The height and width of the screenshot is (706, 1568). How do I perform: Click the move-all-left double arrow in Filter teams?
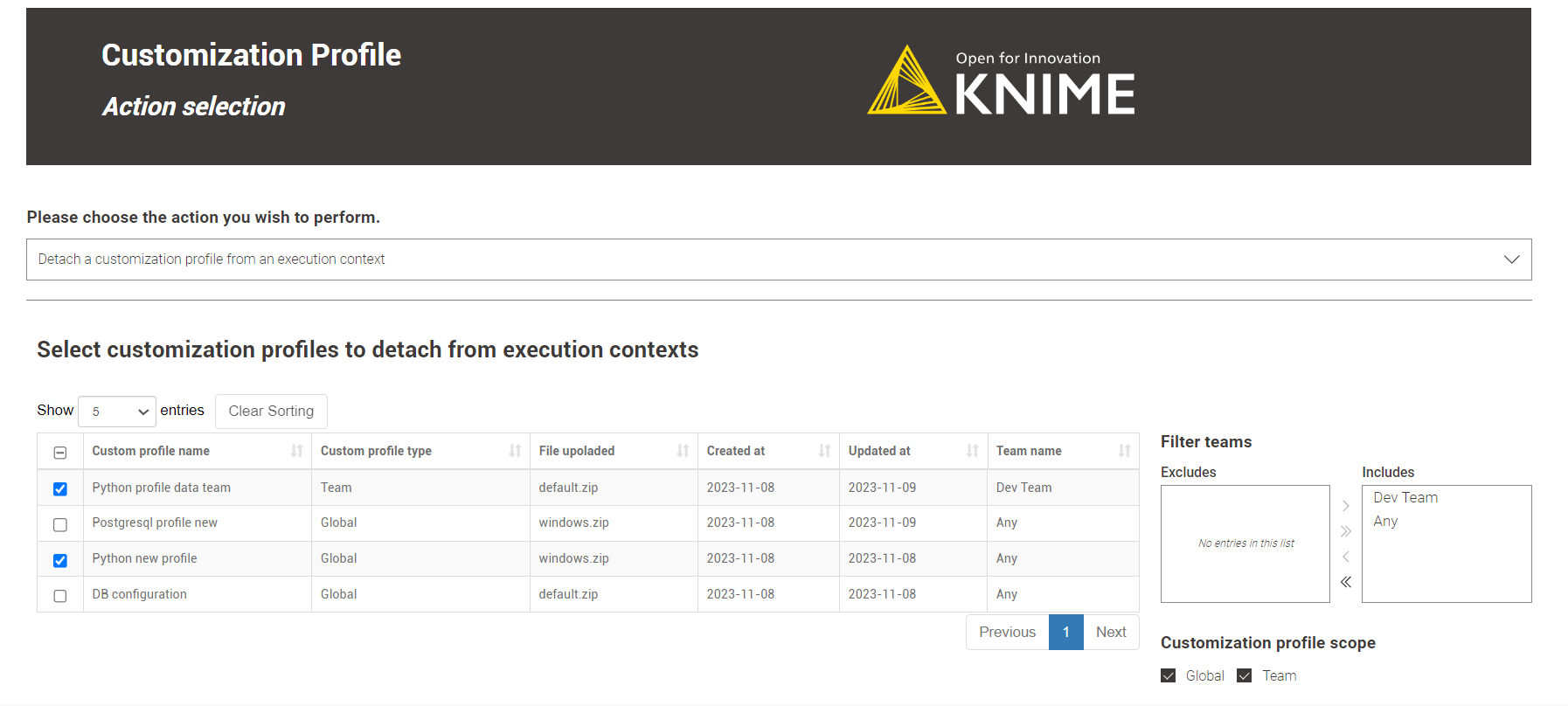tap(1346, 582)
